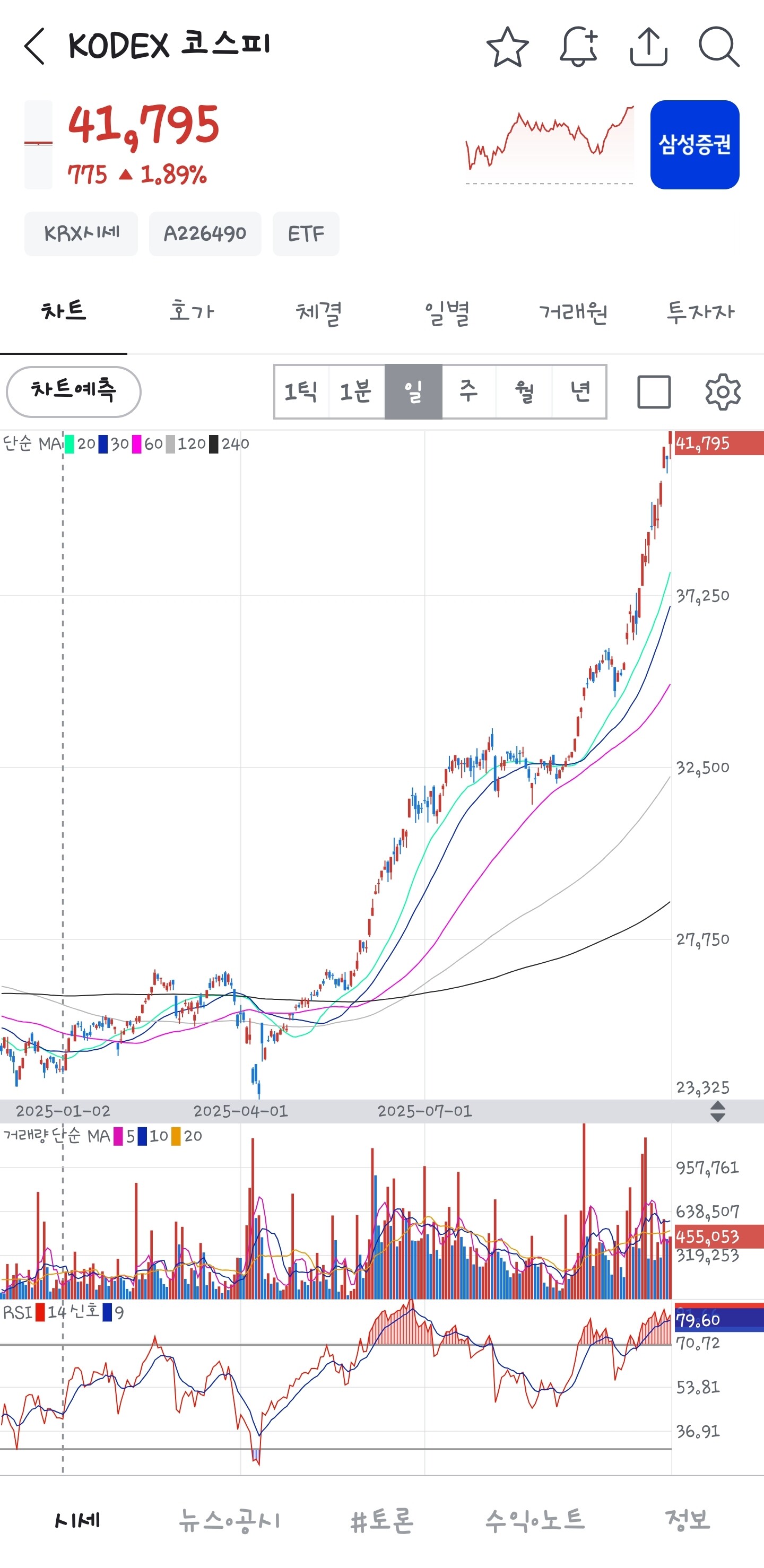Viewport: 764px width, 1568px height.
Task: Tap the 32,500 price axis label
Action: [x=703, y=768]
